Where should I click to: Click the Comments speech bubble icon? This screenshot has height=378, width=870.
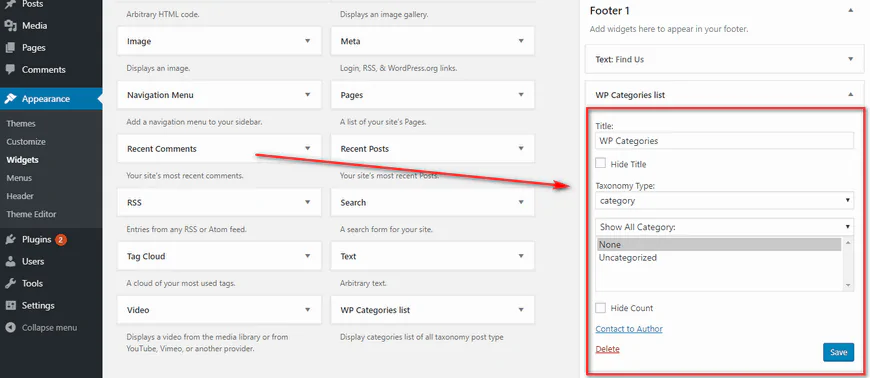point(10,69)
